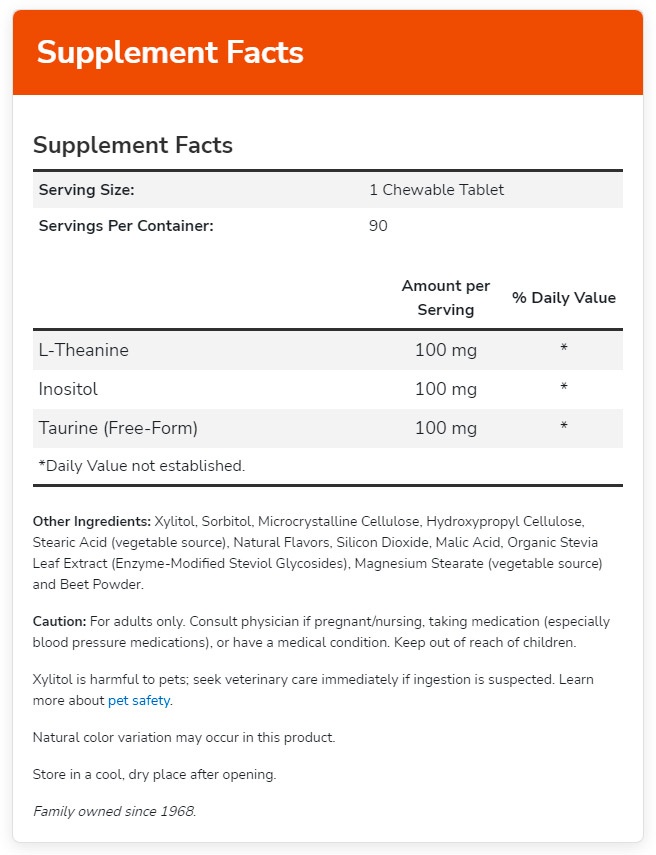
Task: Click the Store in a cool, dry place text
Action: click(x=154, y=774)
